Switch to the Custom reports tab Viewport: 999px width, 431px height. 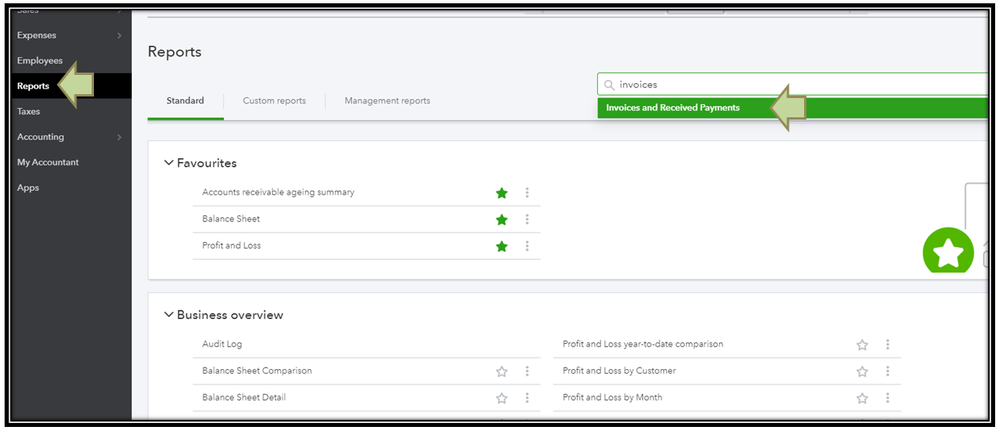coord(274,101)
